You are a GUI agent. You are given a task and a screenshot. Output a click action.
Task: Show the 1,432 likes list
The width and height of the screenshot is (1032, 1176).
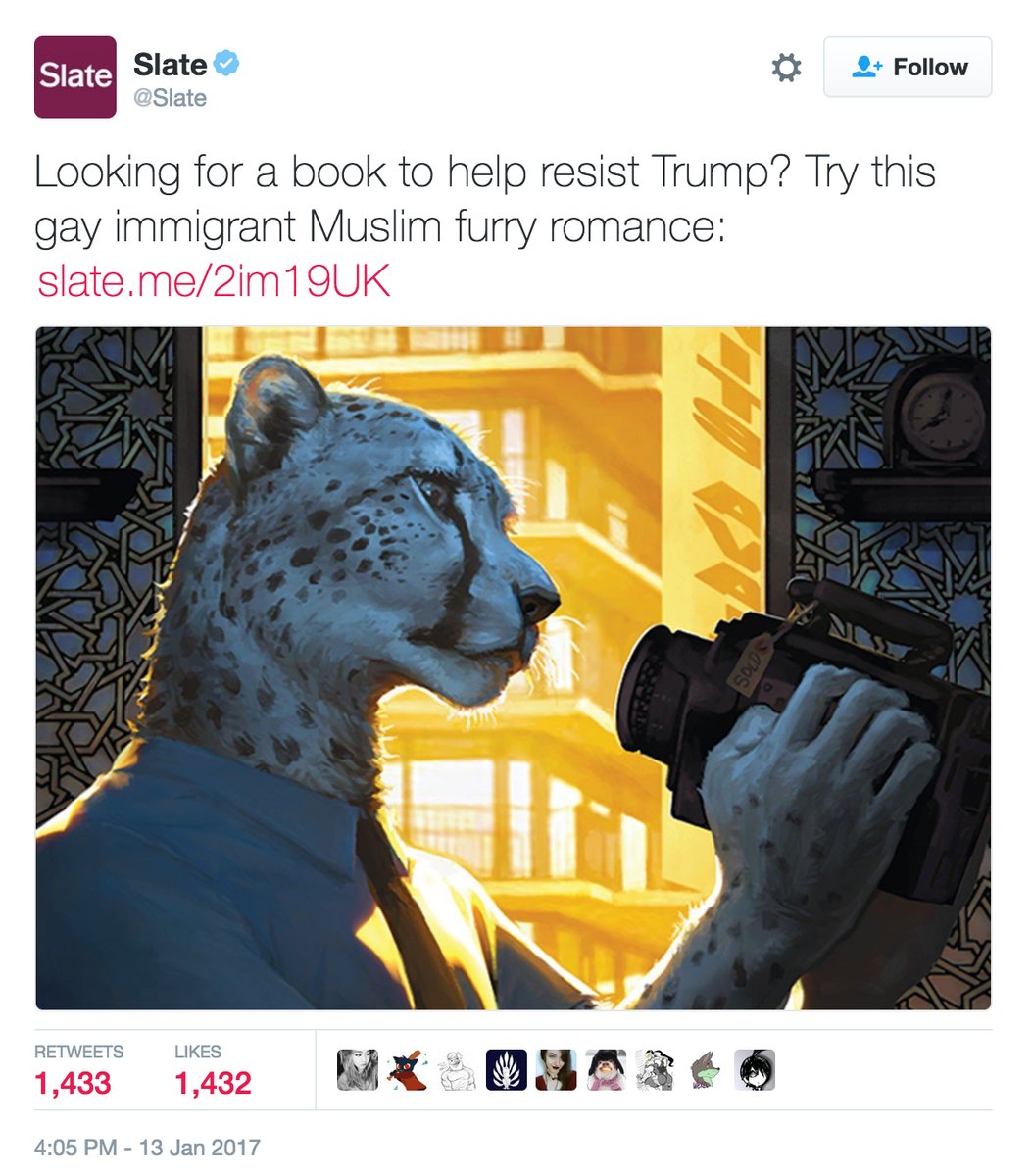[213, 1070]
